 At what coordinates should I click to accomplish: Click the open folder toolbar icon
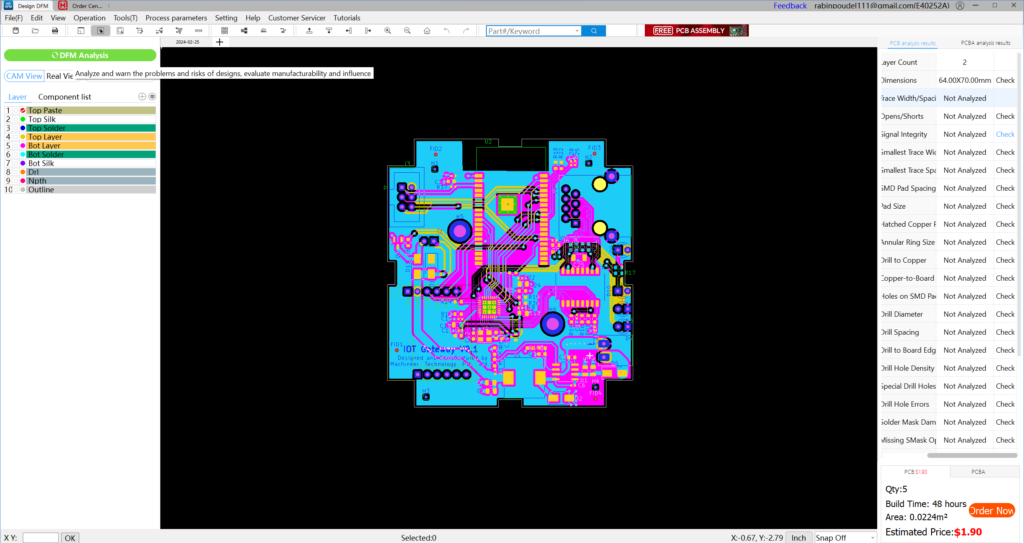pyautogui.click(x=35, y=31)
